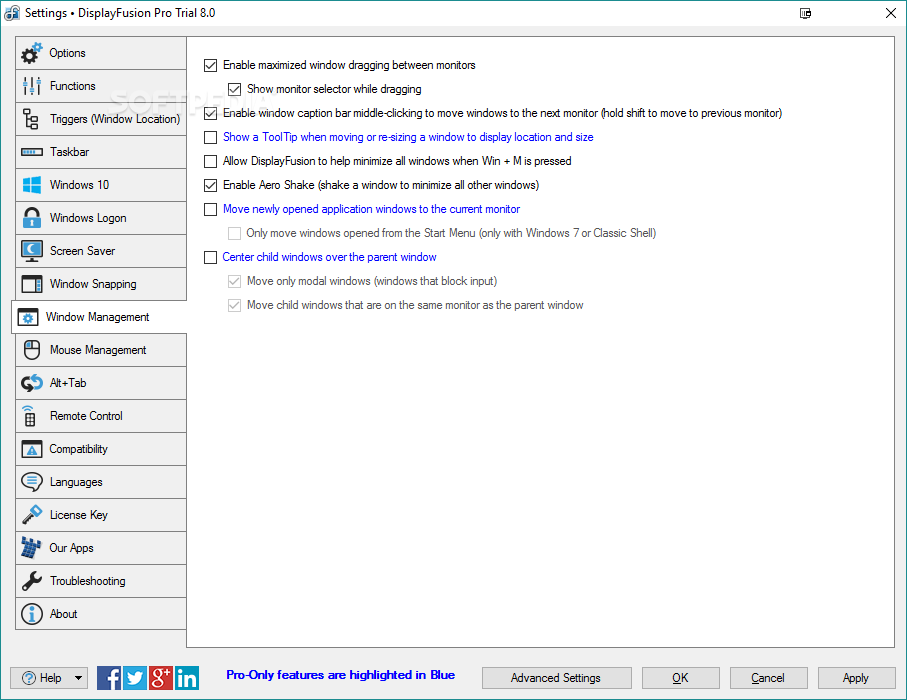
Task: Click the DisplayFusion app icon in title bar
Action: pyautogui.click(x=12, y=13)
